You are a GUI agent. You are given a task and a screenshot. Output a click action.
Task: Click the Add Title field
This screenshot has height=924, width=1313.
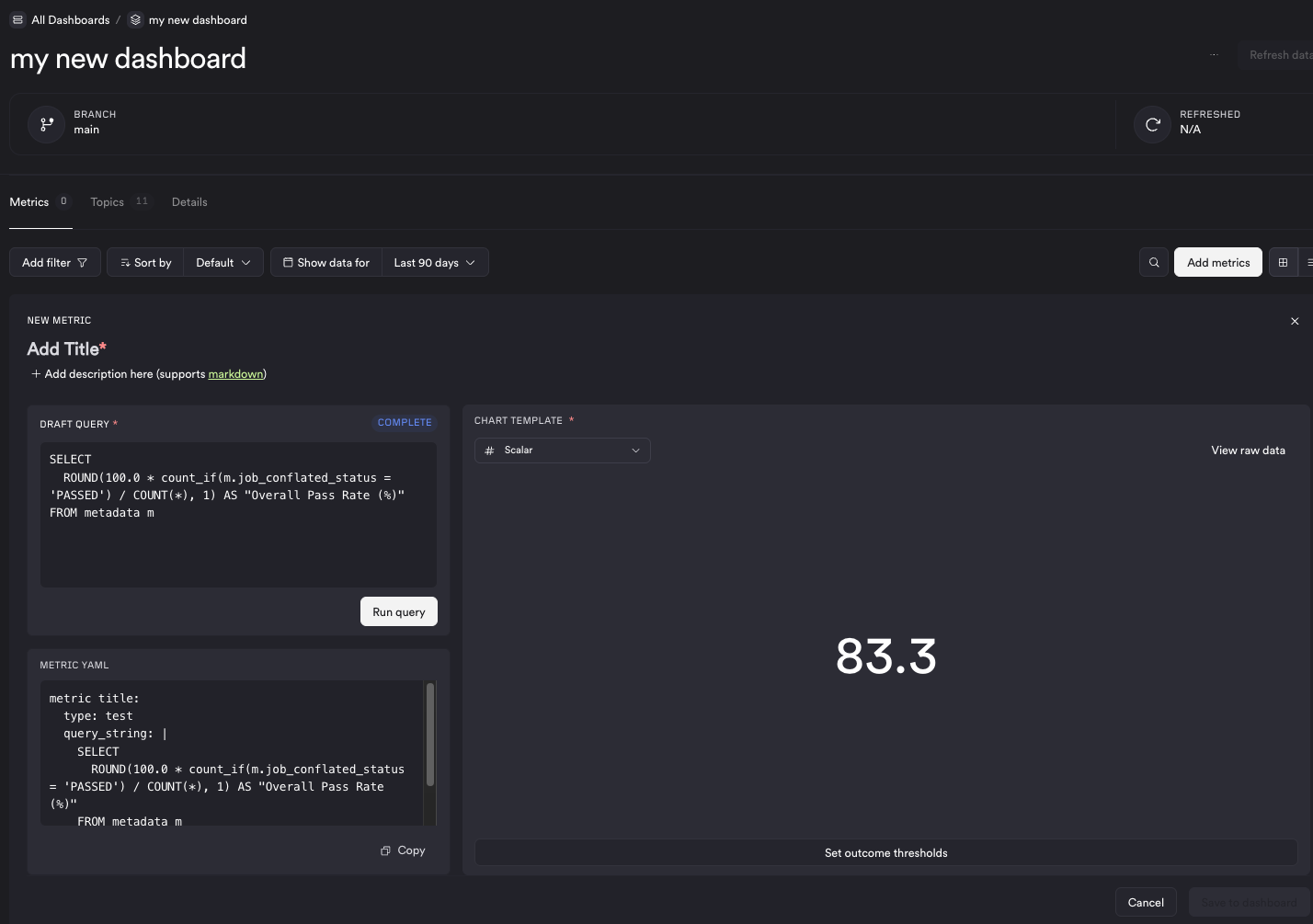[x=66, y=348]
